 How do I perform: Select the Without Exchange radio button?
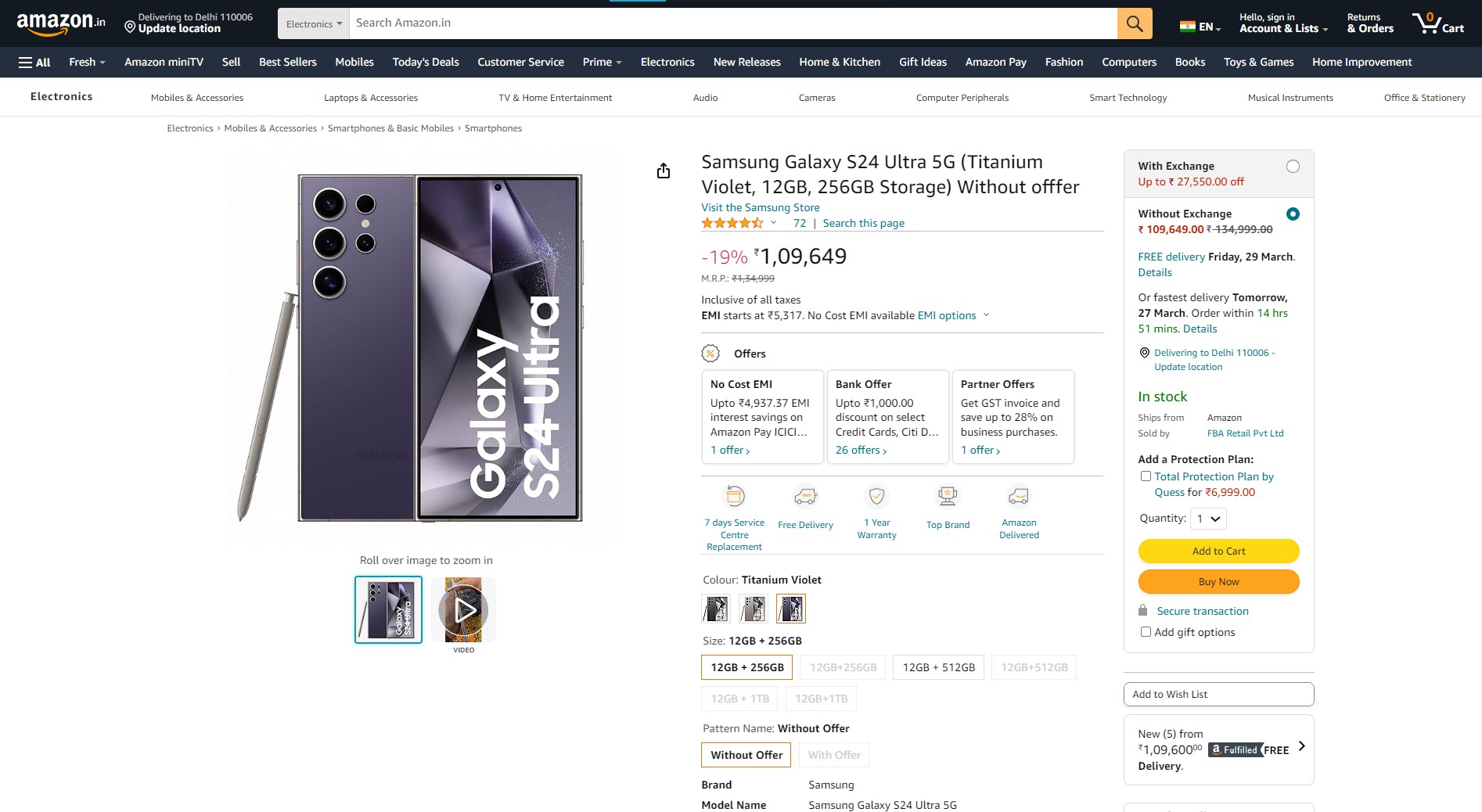(1294, 213)
